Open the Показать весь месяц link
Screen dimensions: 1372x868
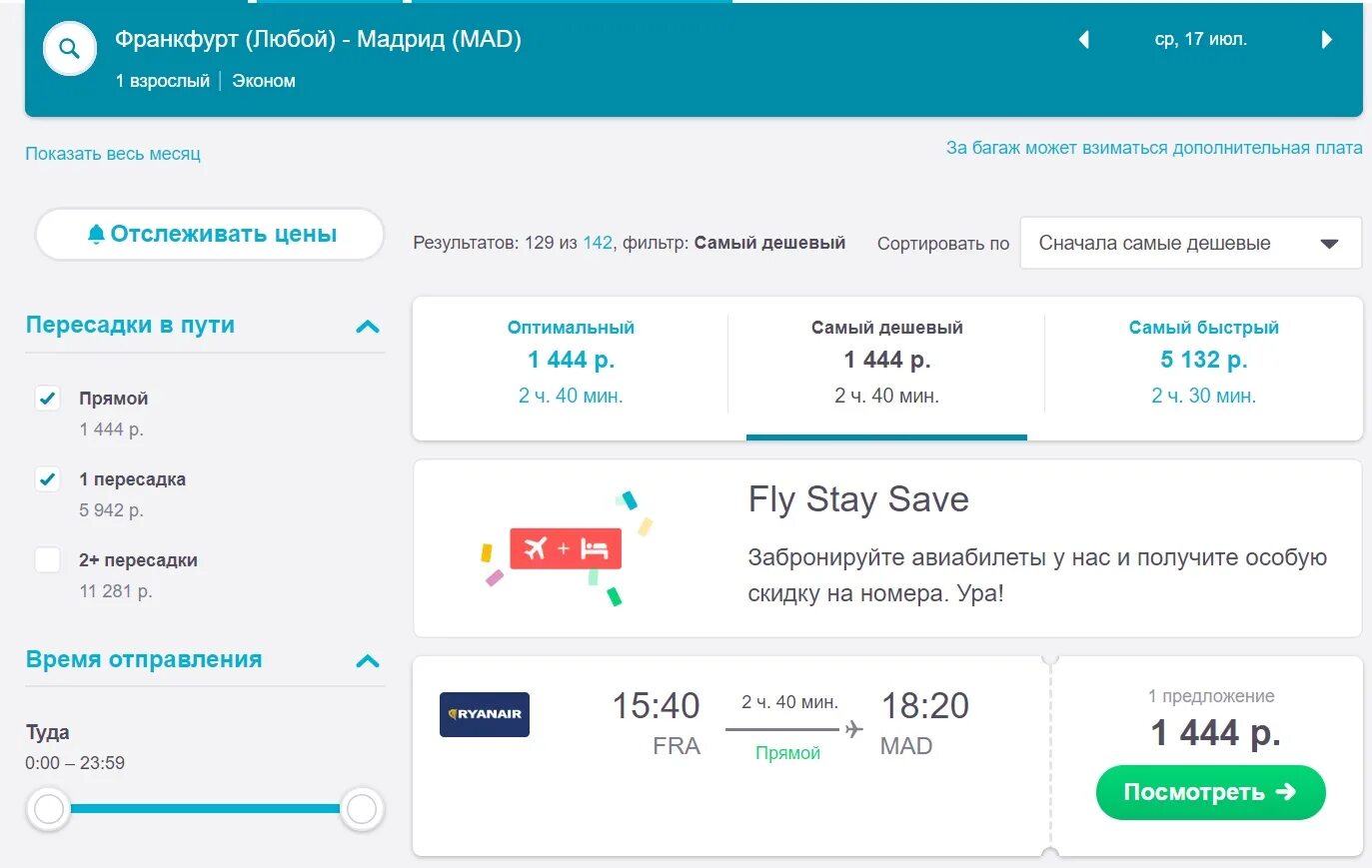click(x=113, y=154)
